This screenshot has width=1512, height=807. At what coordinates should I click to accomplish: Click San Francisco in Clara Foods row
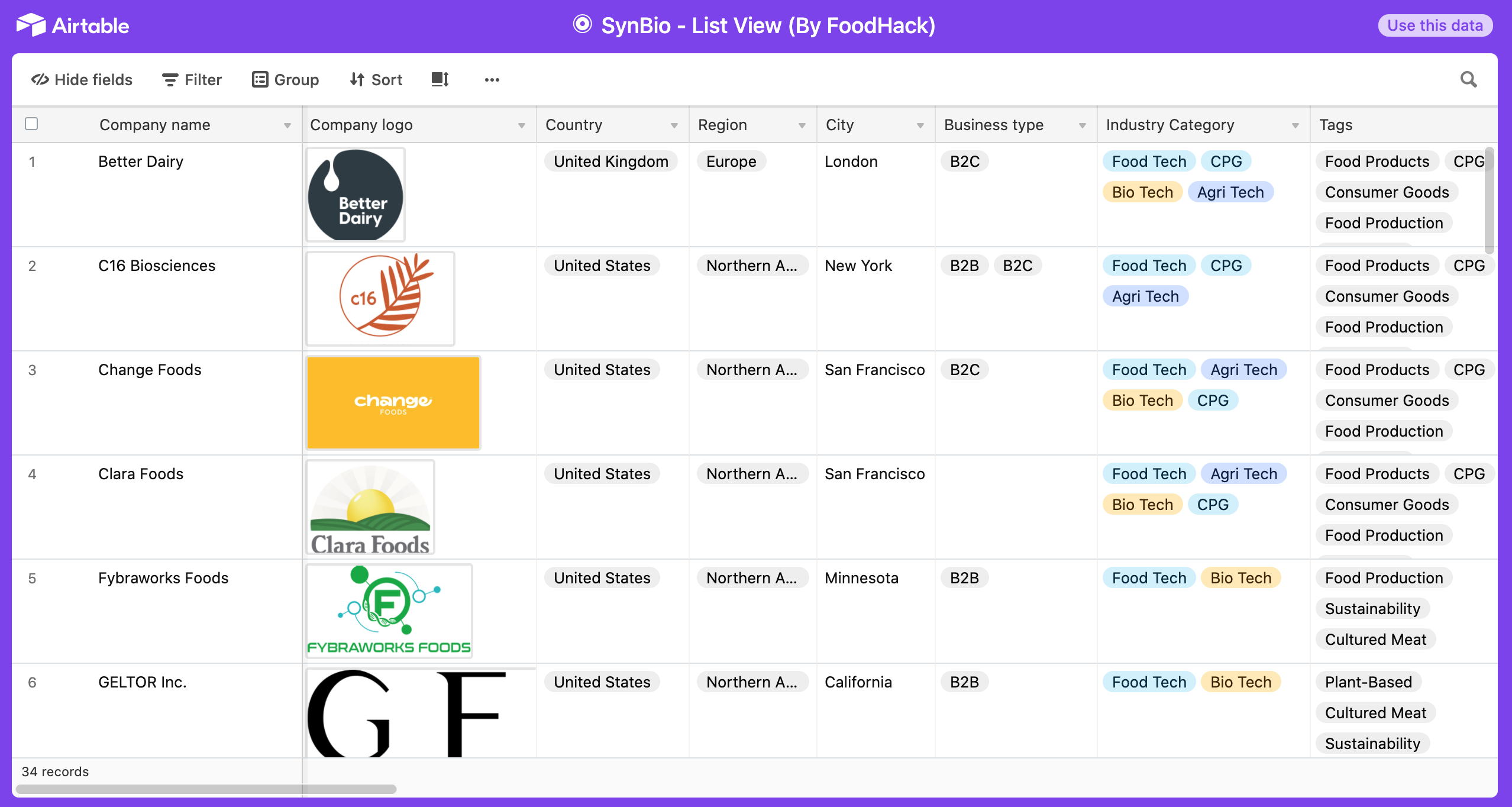click(x=874, y=474)
